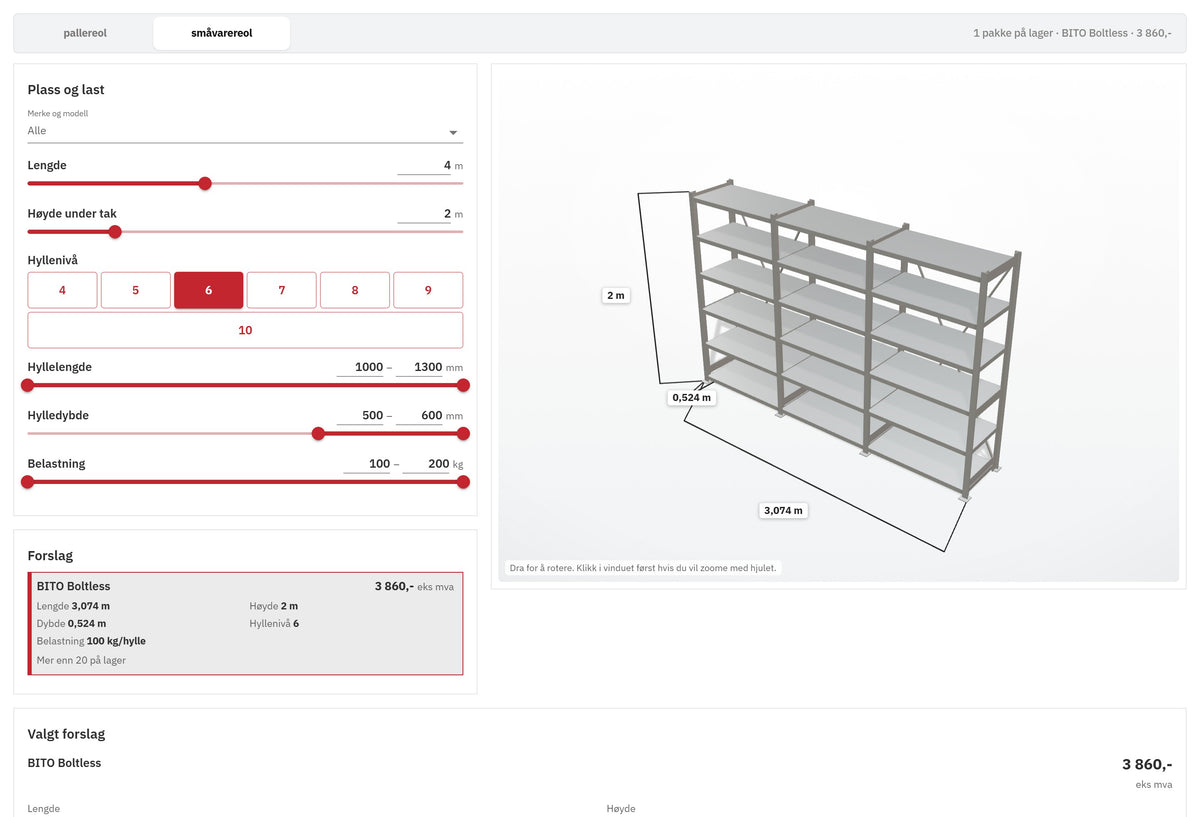Click the 3D shelf model preview

pos(838,326)
